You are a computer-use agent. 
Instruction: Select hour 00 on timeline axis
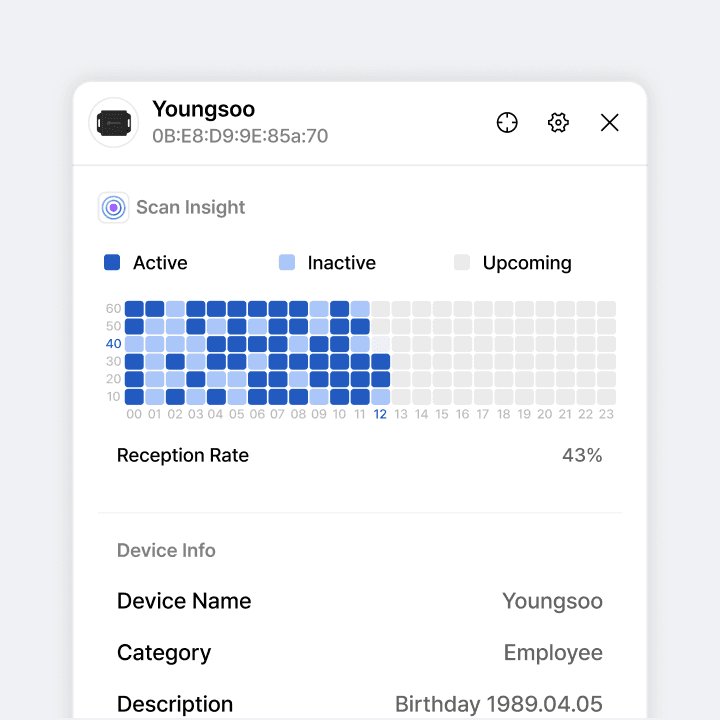[x=134, y=415]
